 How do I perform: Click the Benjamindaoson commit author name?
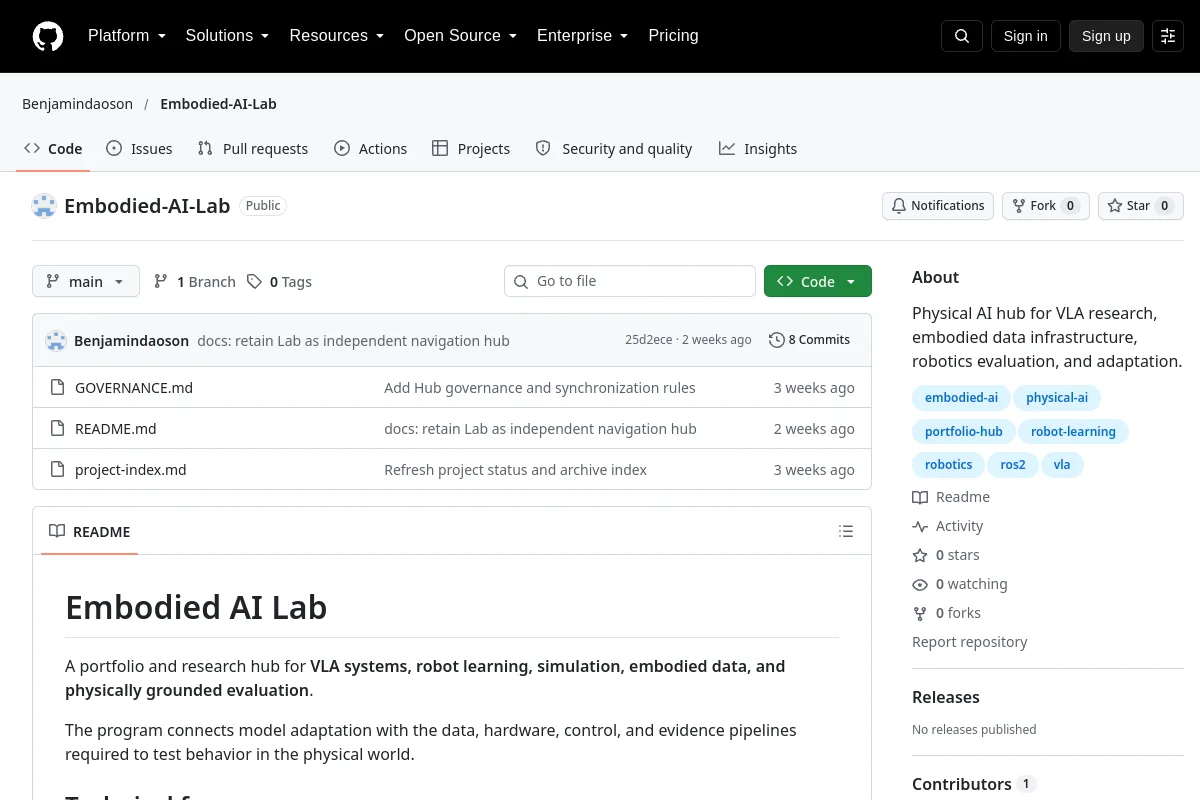point(131,341)
